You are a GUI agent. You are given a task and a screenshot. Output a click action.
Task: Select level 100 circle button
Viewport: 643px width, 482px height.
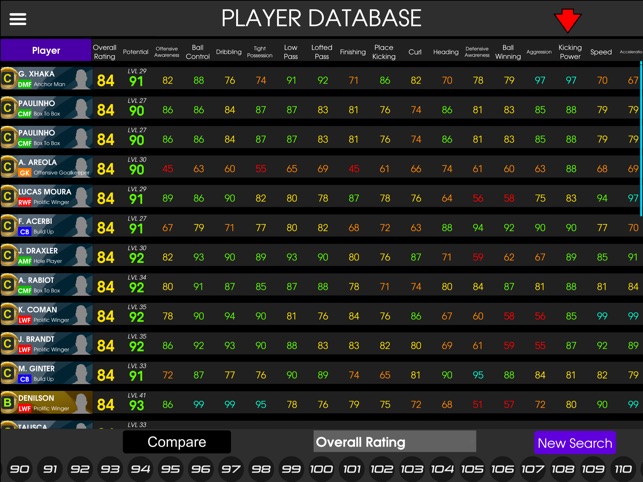322,468
